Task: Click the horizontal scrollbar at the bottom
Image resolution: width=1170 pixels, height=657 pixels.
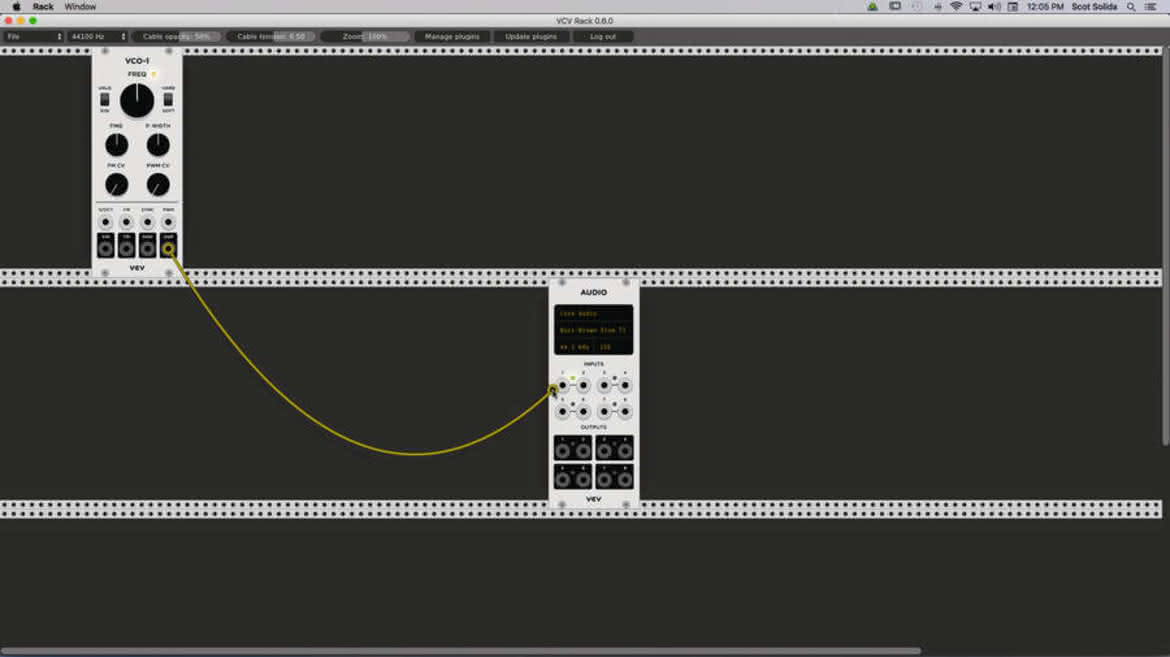Action: click(460, 651)
